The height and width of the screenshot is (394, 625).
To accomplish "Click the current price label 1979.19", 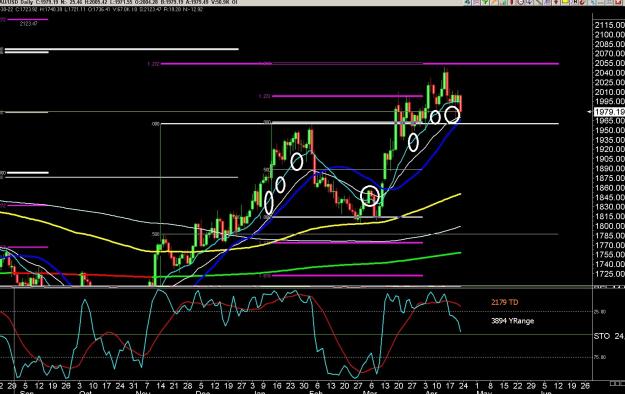I will [609, 112].
